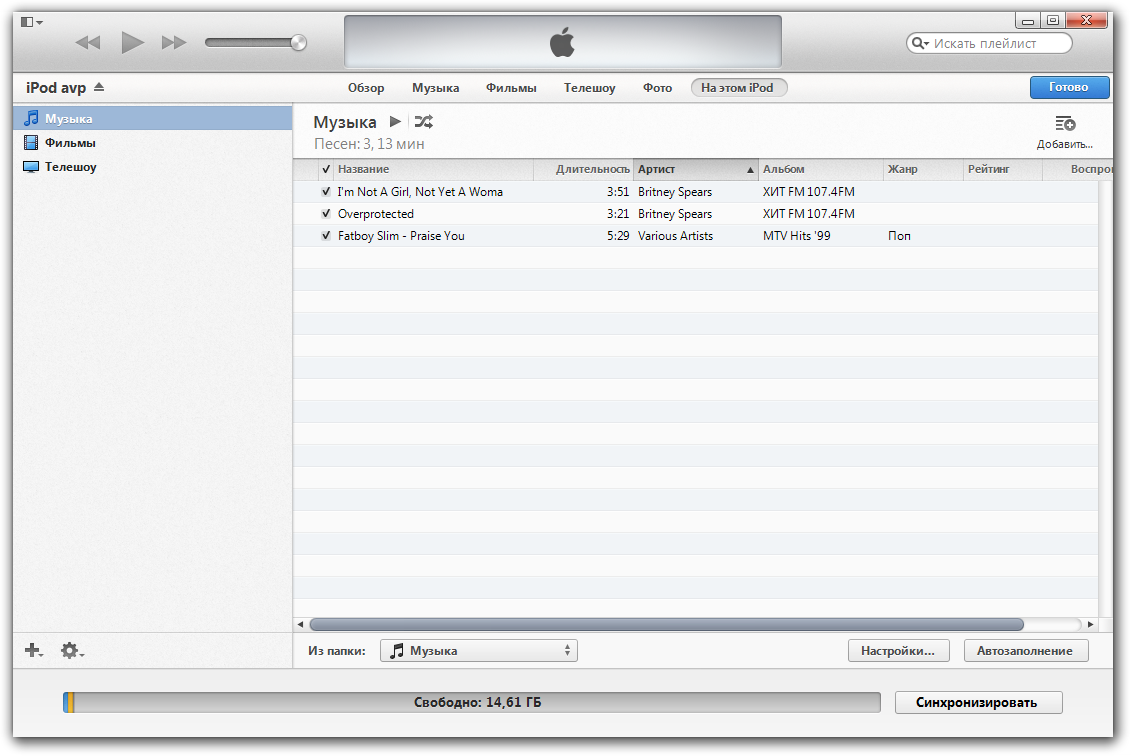Uncheck the Overprotected song checkbox
This screenshot has height=756, width=1131.
(x=326, y=214)
